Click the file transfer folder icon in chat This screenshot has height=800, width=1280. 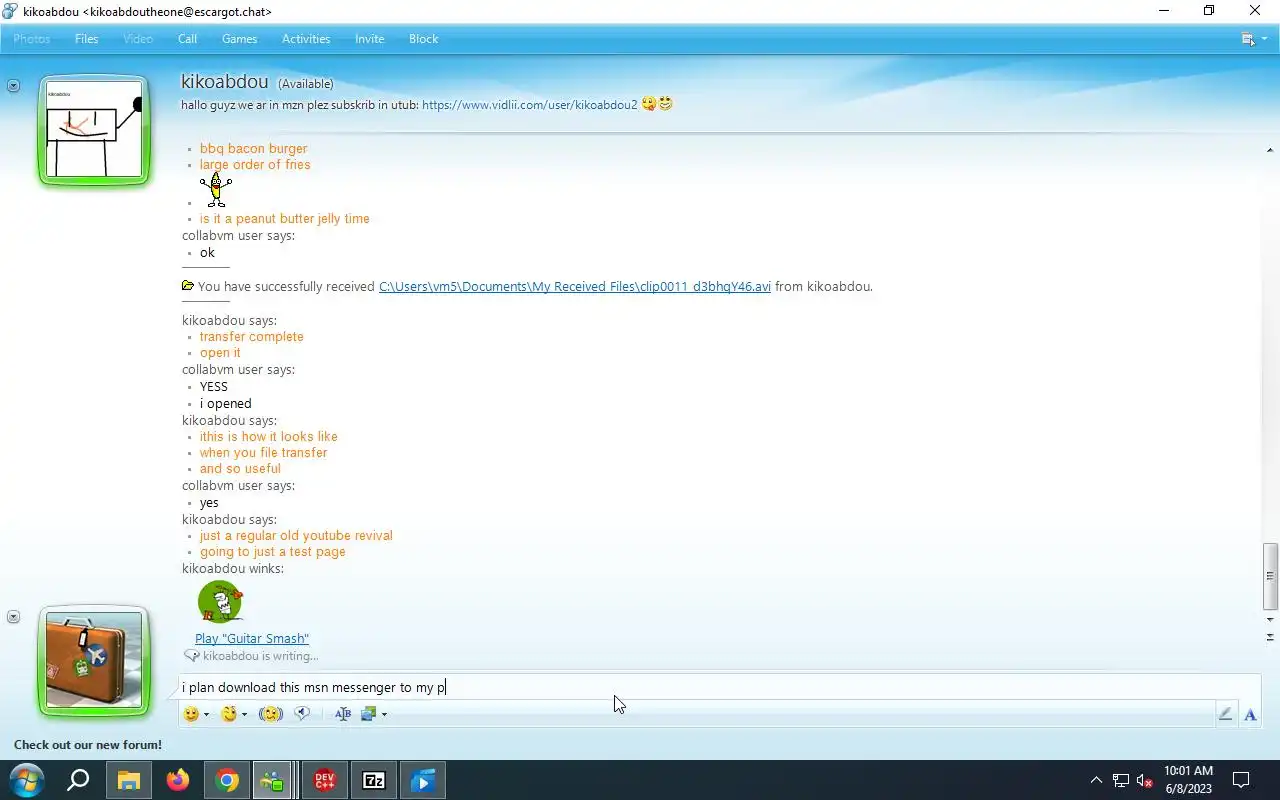pos(188,286)
